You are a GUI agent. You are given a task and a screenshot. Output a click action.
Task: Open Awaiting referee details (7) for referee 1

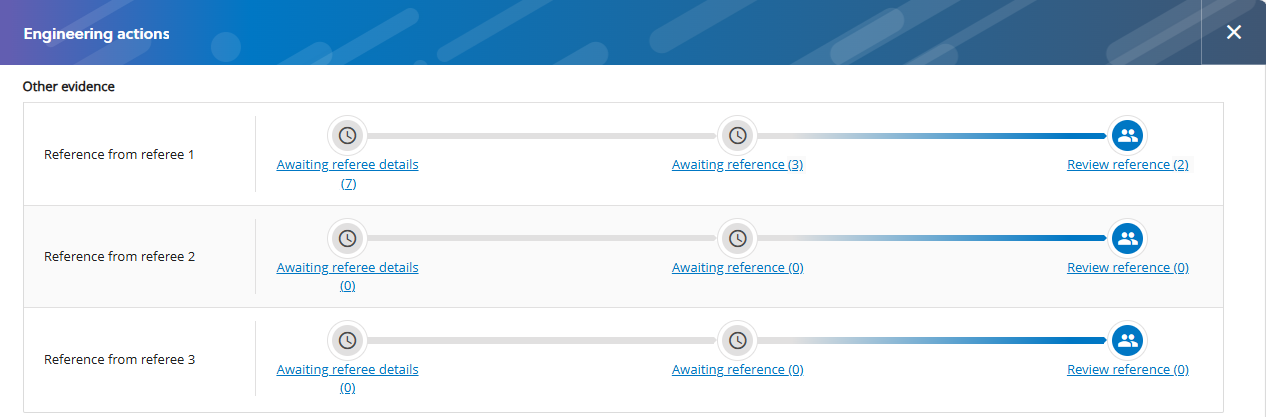point(347,165)
